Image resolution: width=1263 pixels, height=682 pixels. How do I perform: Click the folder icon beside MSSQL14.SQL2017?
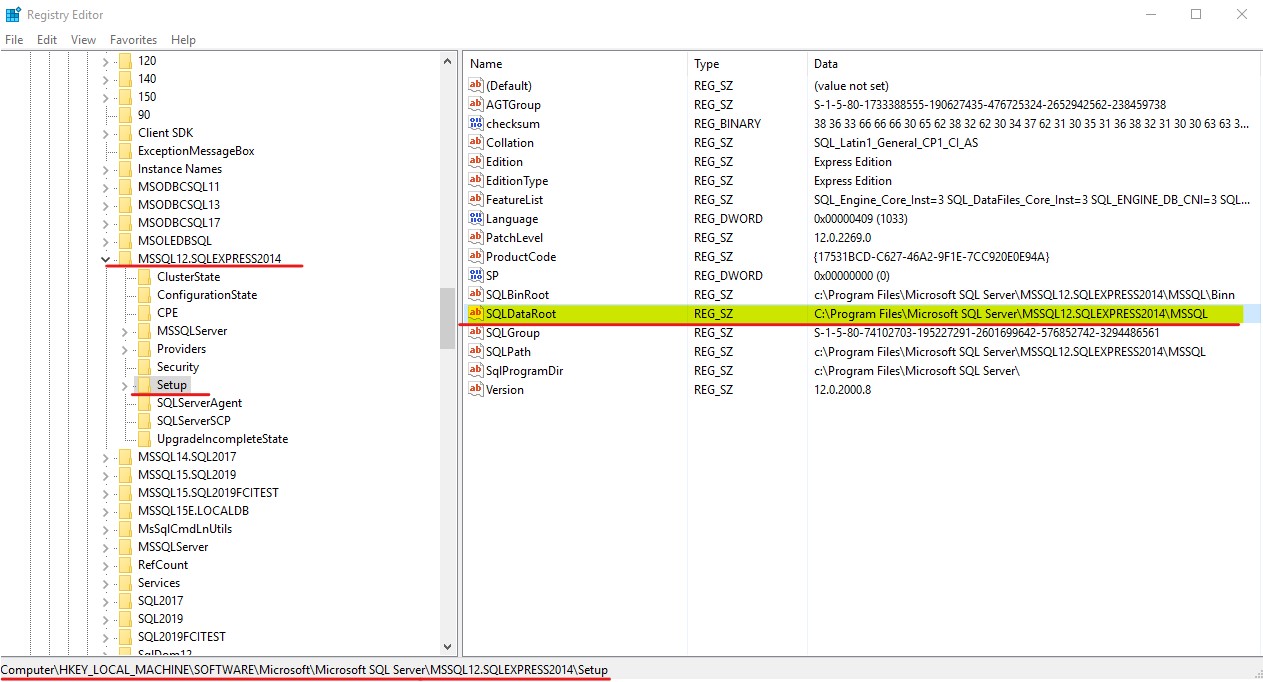point(125,457)
